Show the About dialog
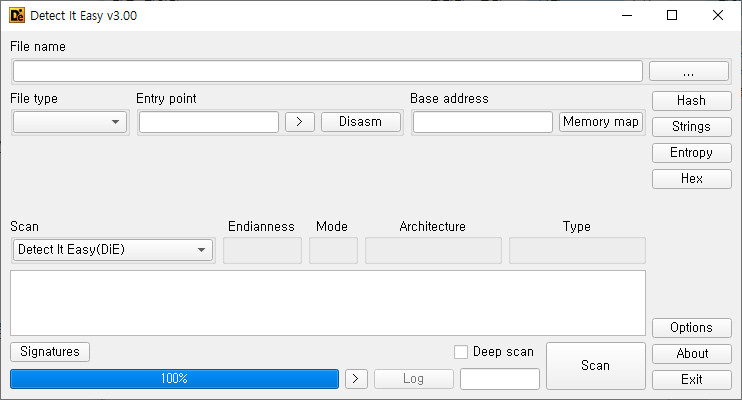 click(x=691, y=354)
